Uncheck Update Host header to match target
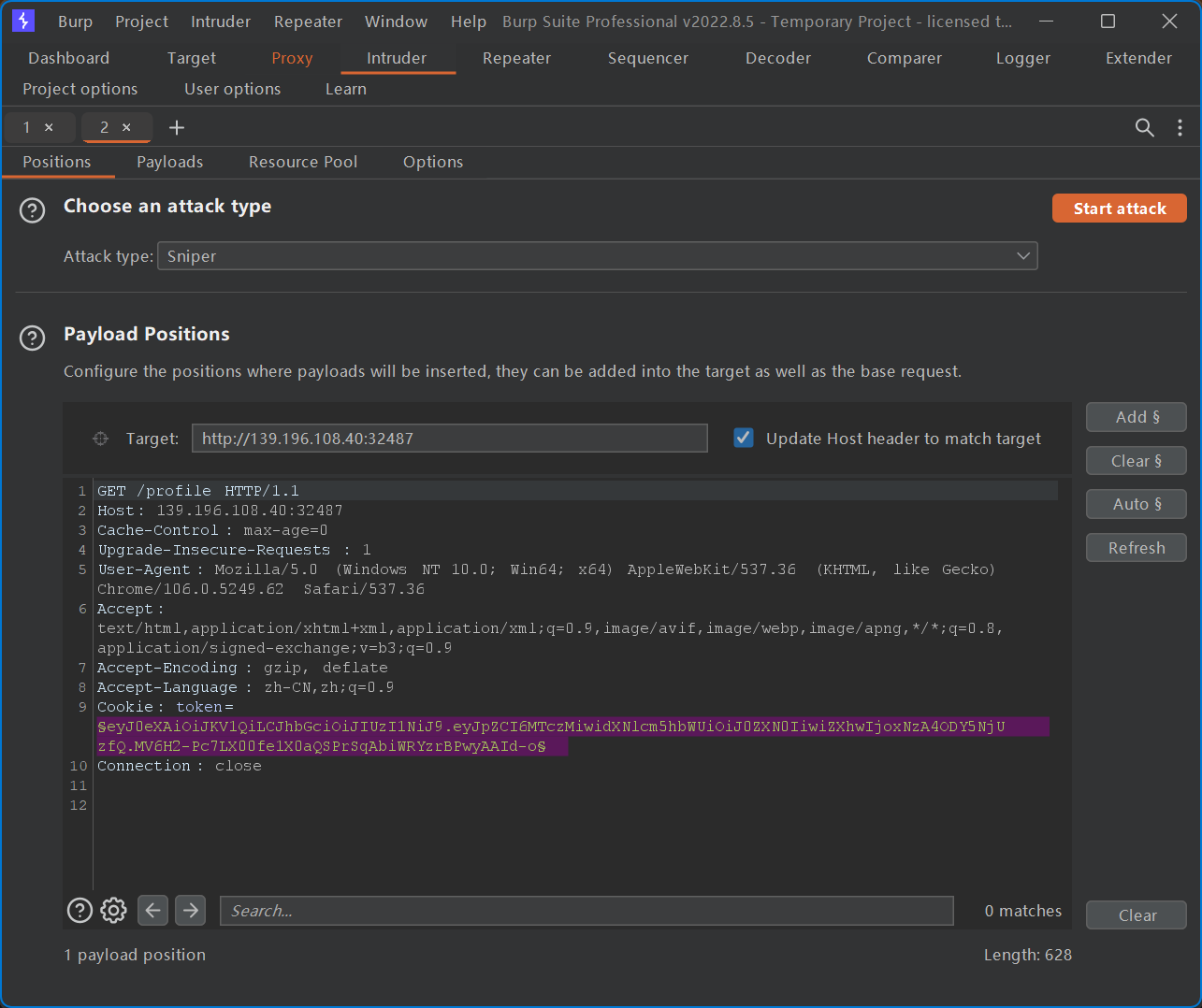Screen dimensions: 1202x1008 click(744, 438)
